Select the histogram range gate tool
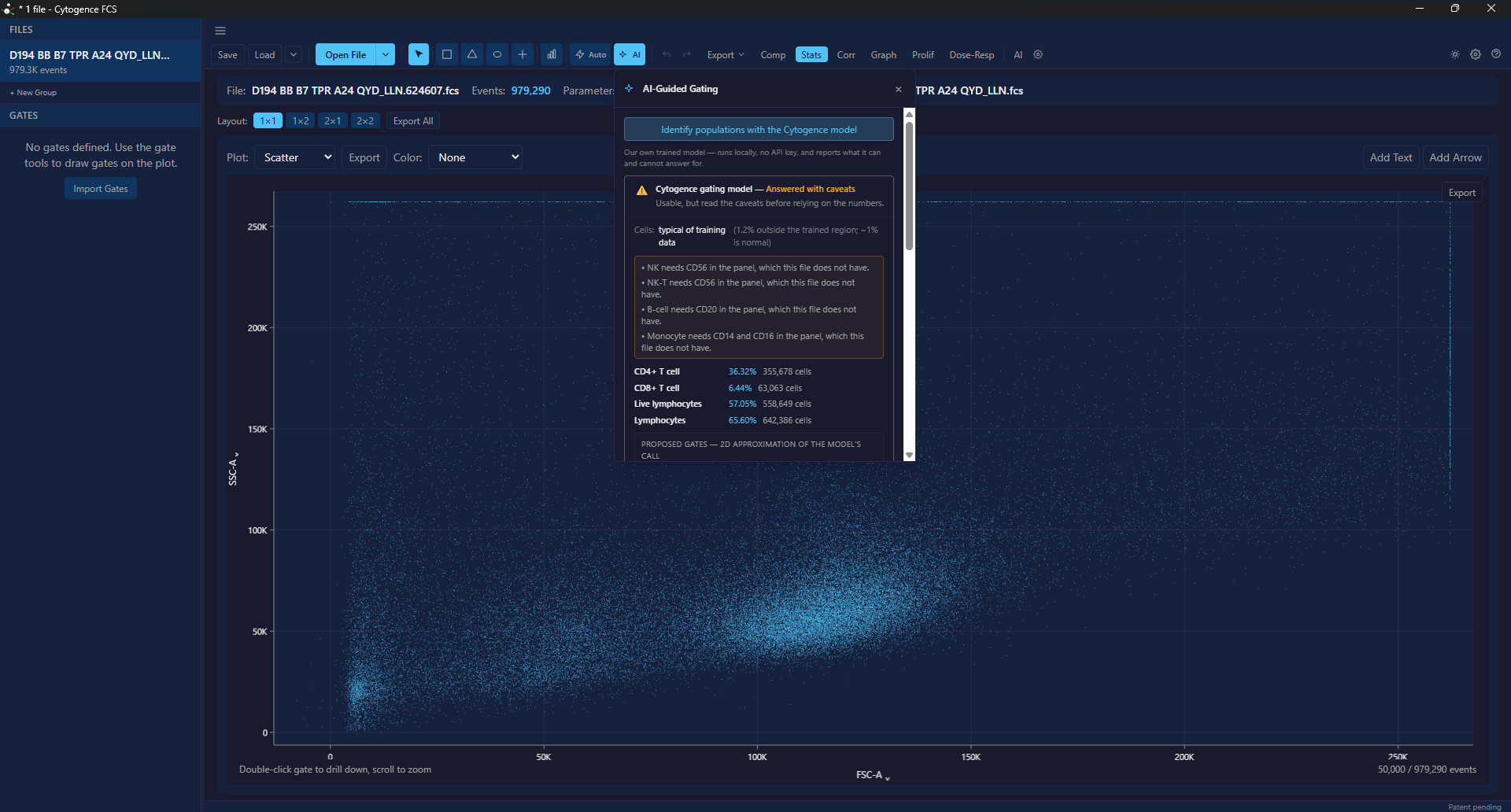This screenshot has width=1511, height=812. tap(552, 54)
